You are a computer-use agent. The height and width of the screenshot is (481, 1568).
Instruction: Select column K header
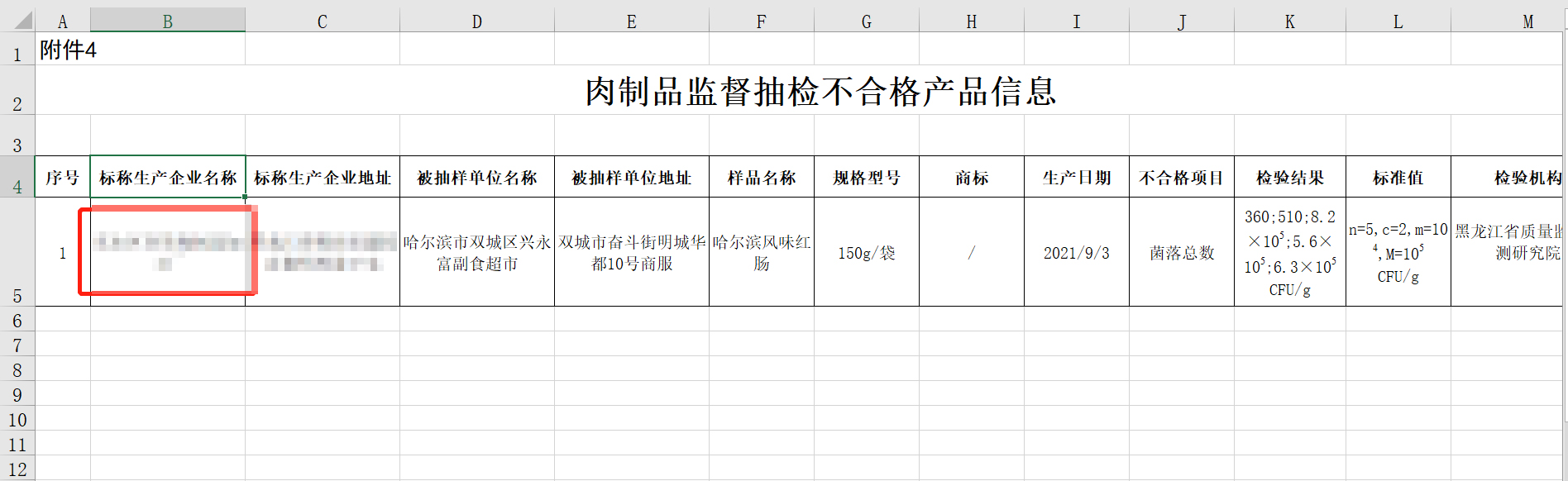pos(1289,21)
